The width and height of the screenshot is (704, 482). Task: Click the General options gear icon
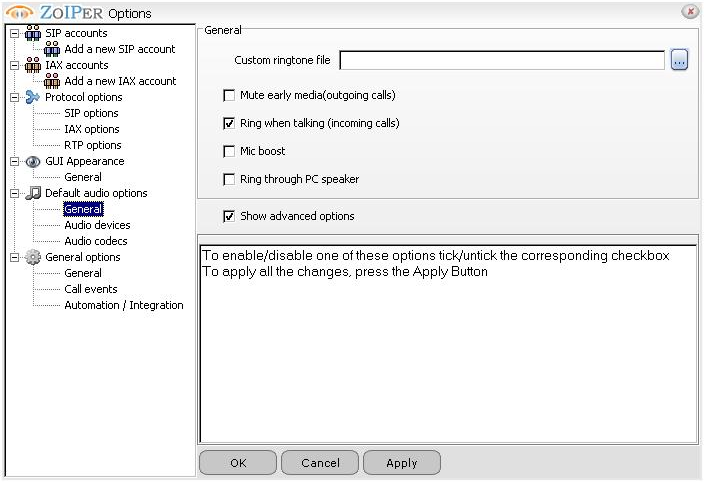tap(33, 257)
